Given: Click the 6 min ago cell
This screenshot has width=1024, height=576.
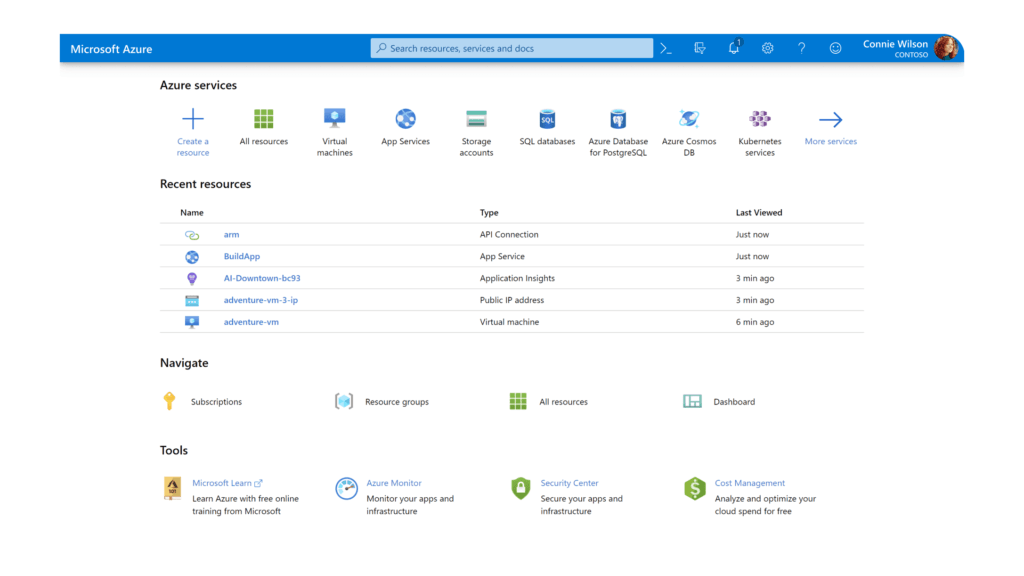Looking at the screenshot, I should [x=755, y=322].
